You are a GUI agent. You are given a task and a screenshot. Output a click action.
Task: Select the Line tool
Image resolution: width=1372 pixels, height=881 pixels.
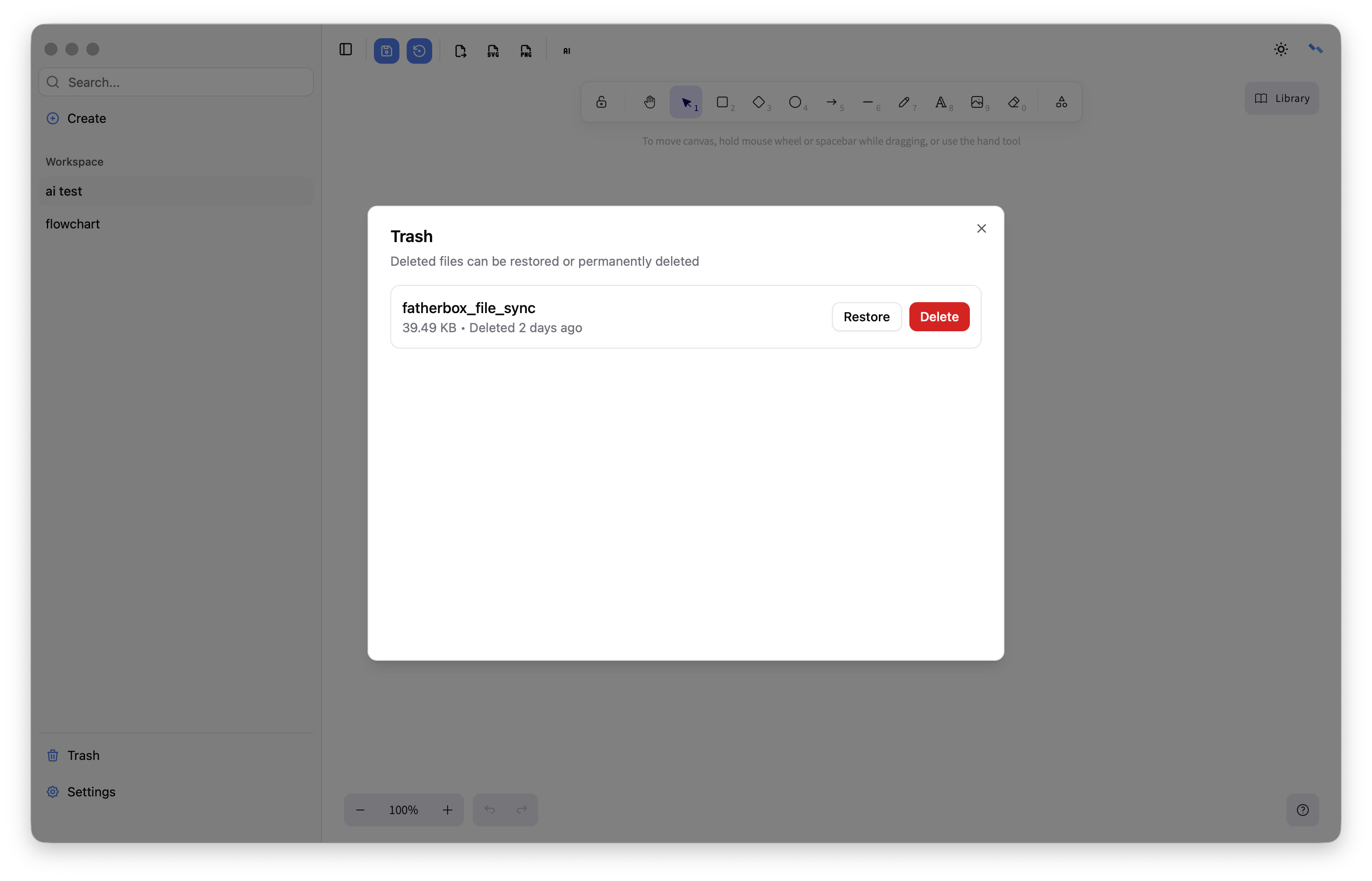click(869, 102)
